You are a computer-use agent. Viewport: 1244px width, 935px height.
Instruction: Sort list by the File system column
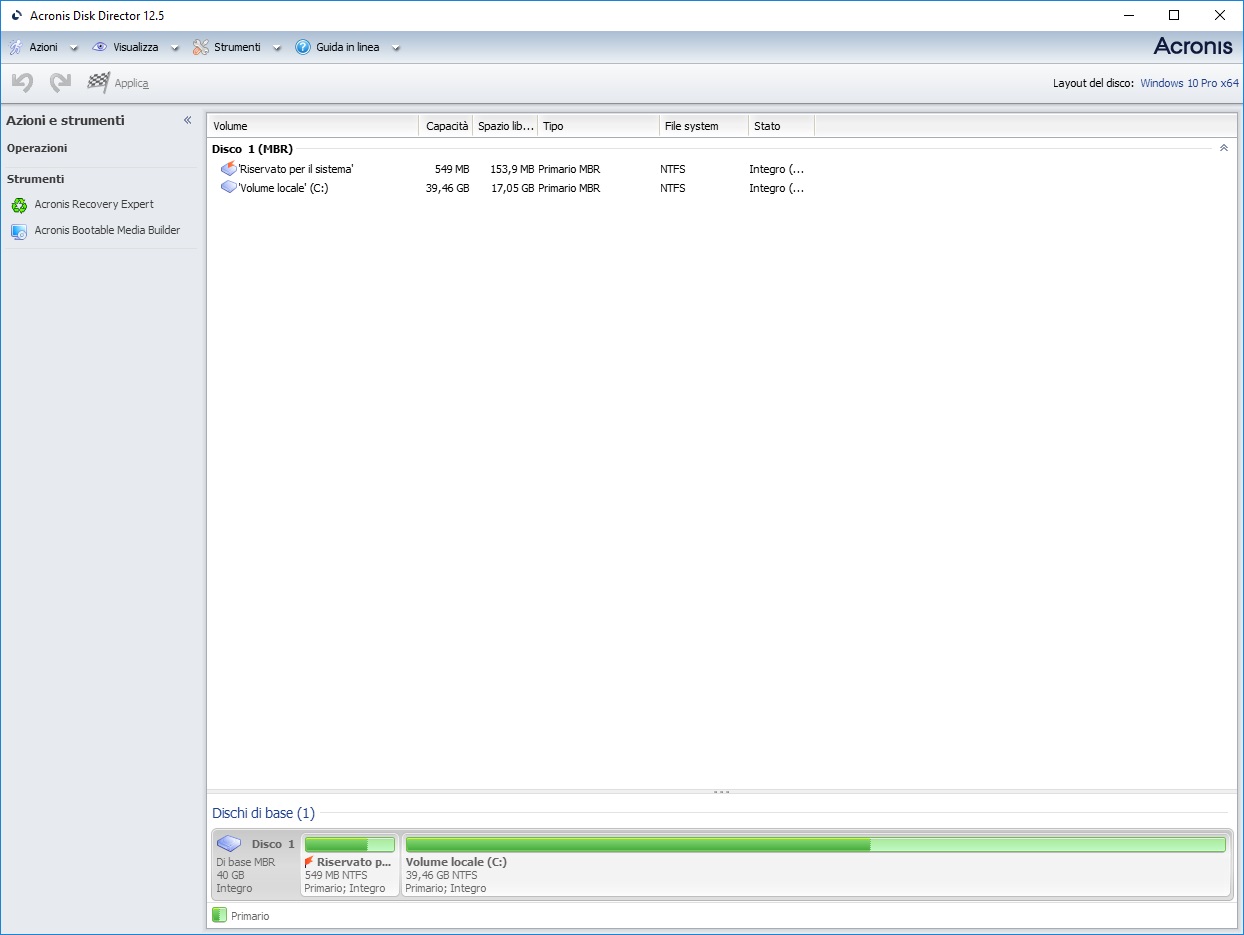[x=691, y=126]
